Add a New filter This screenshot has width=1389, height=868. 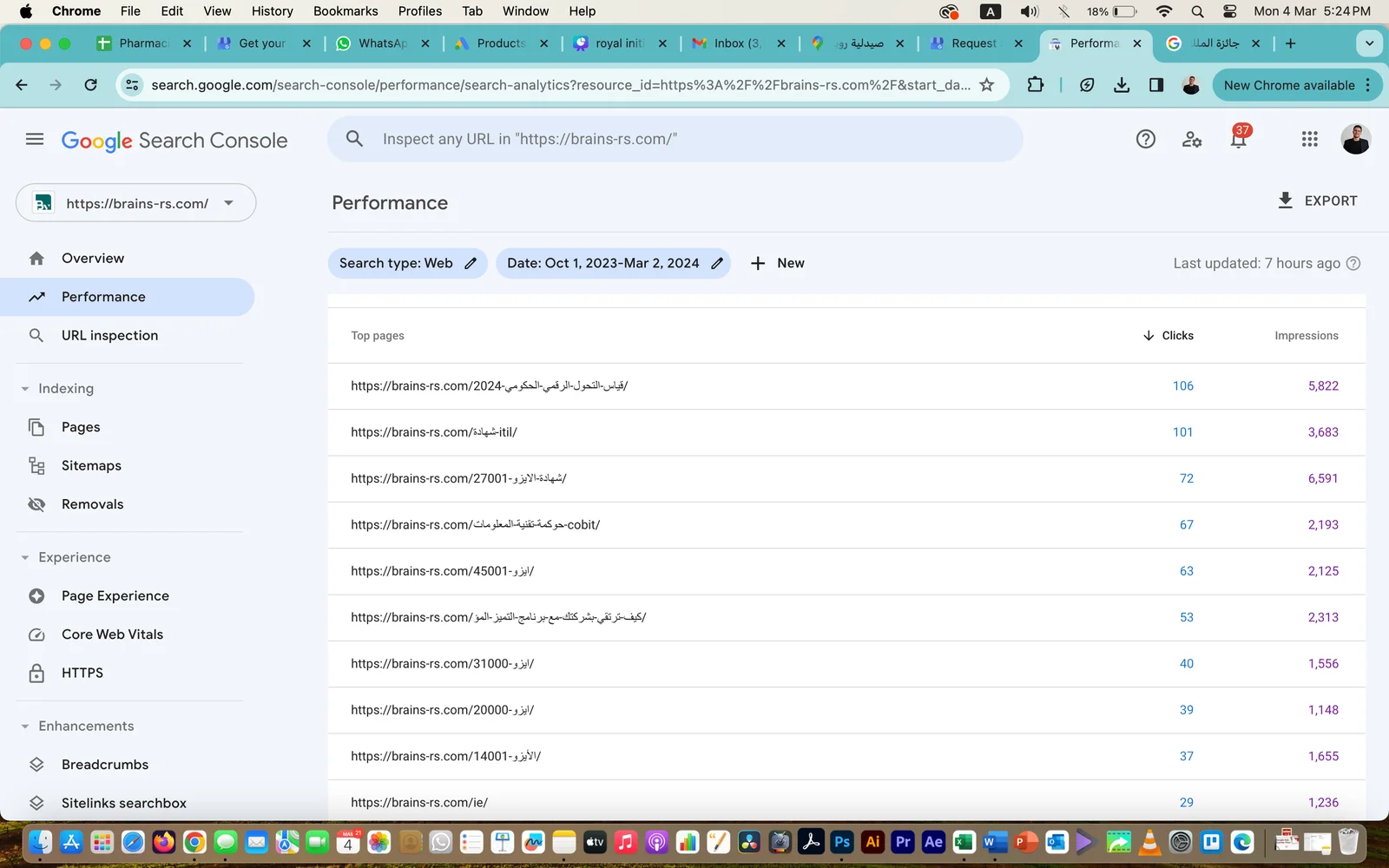[x=777, y=263]
